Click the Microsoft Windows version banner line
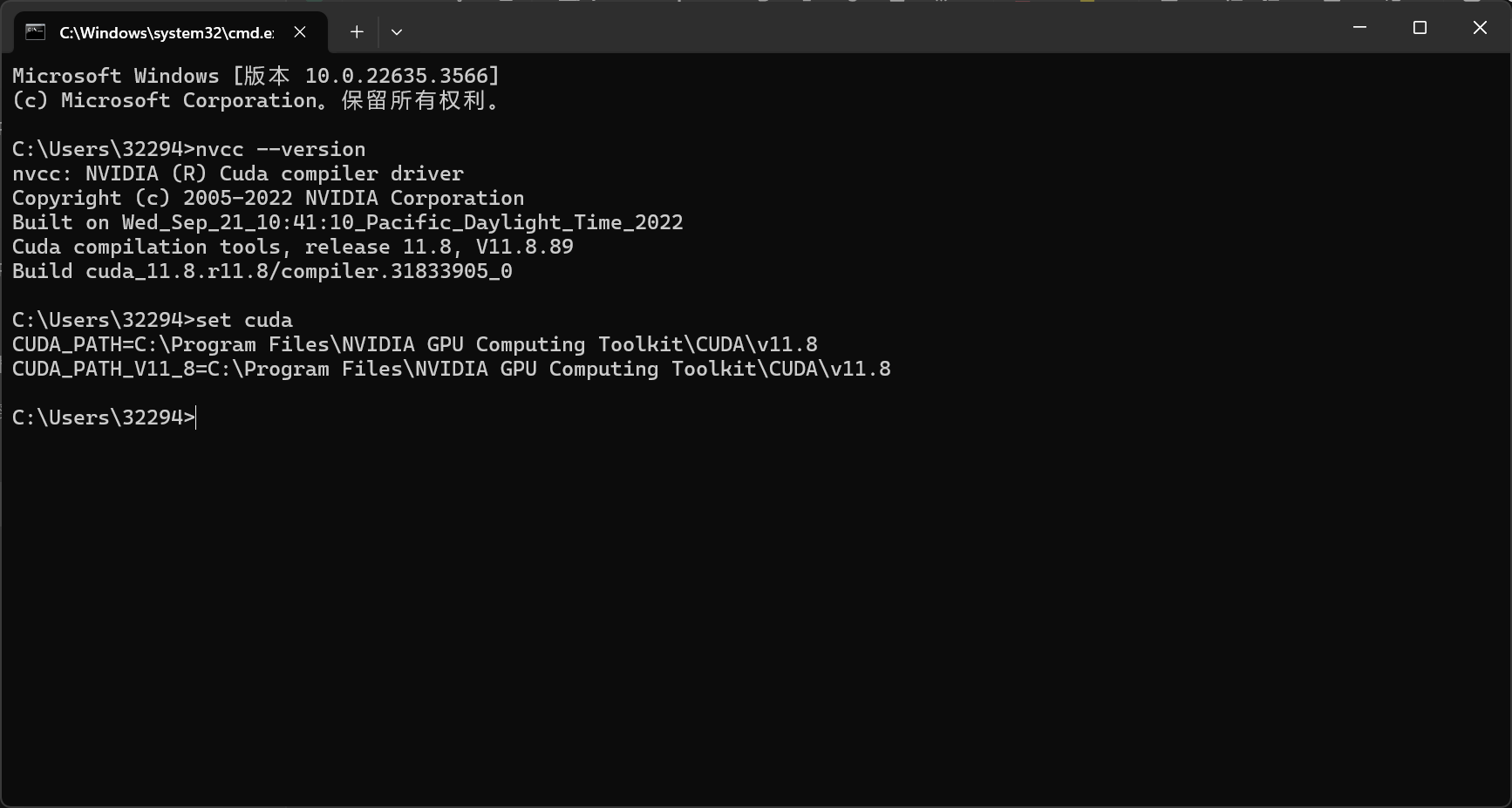The height and width of the screenshot is (808, 1512). 255,76
